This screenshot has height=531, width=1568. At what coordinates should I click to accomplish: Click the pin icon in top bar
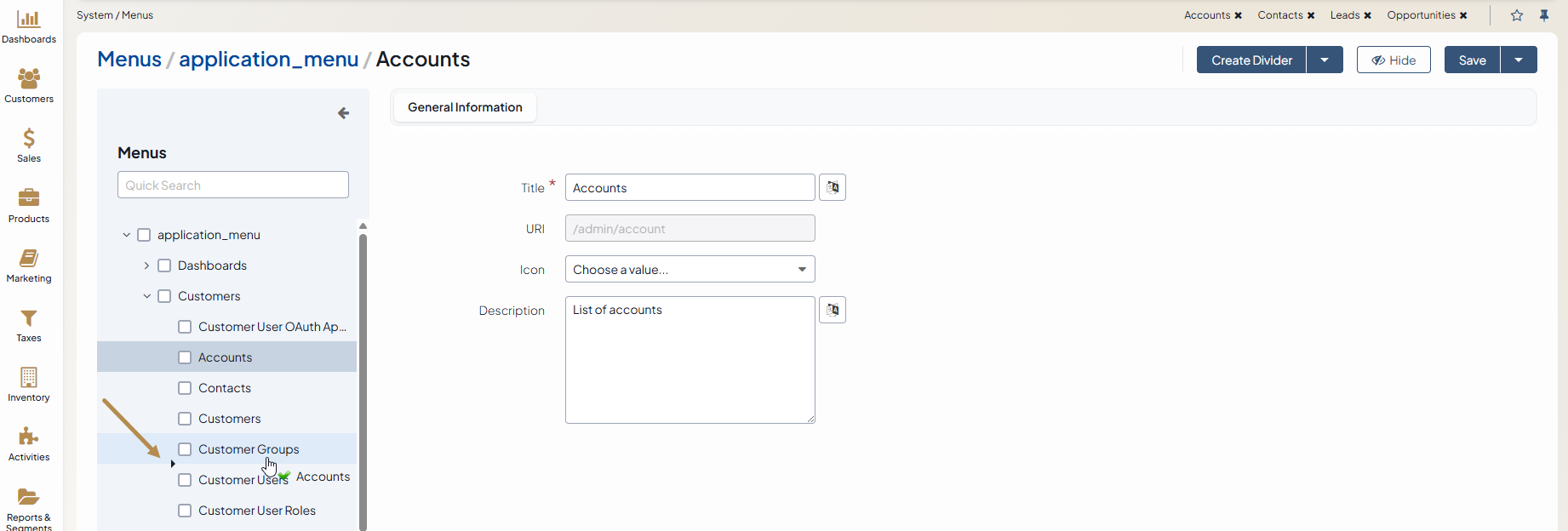(x=1544, y=15)
